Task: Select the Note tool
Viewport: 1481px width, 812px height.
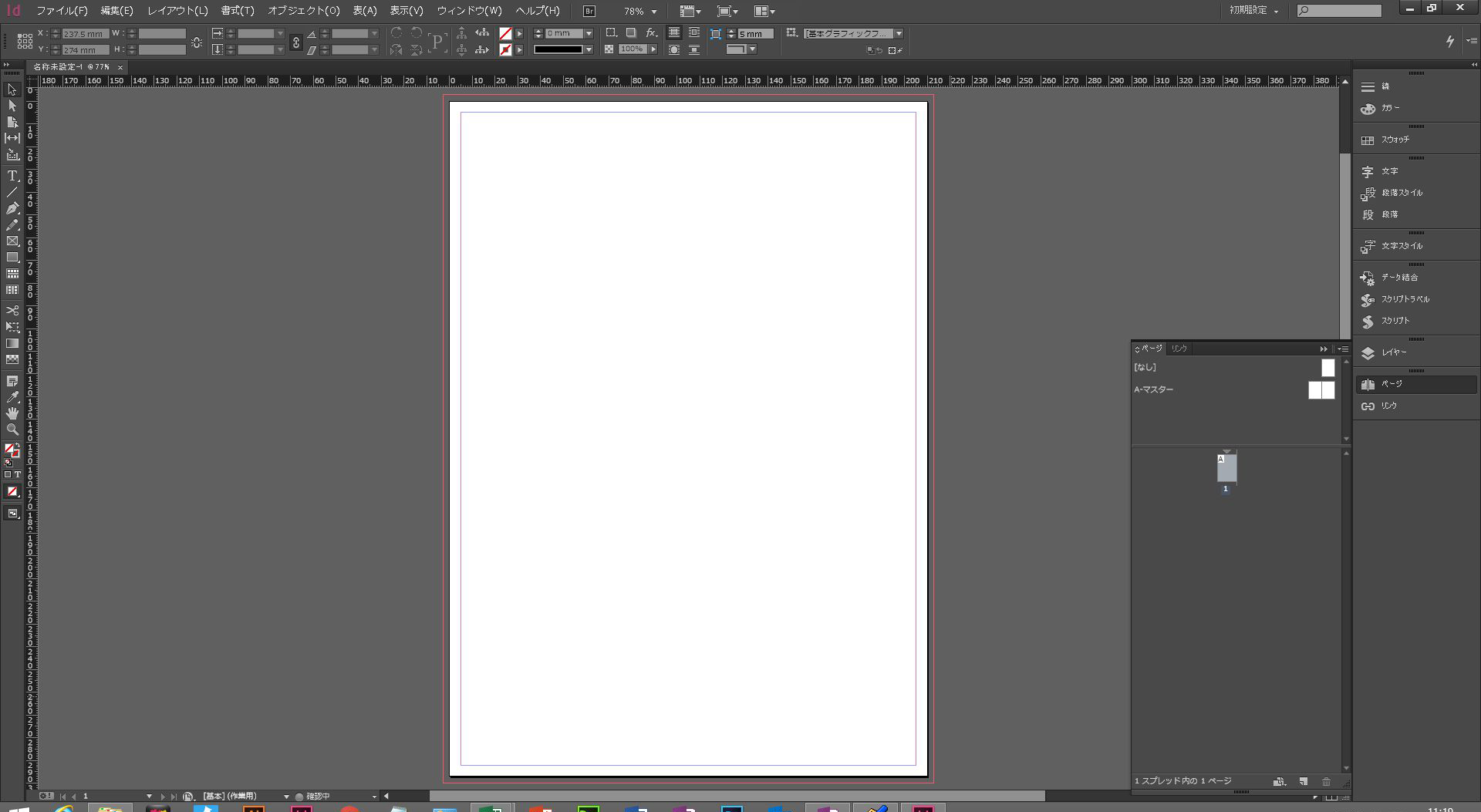Action: (12, 381)
